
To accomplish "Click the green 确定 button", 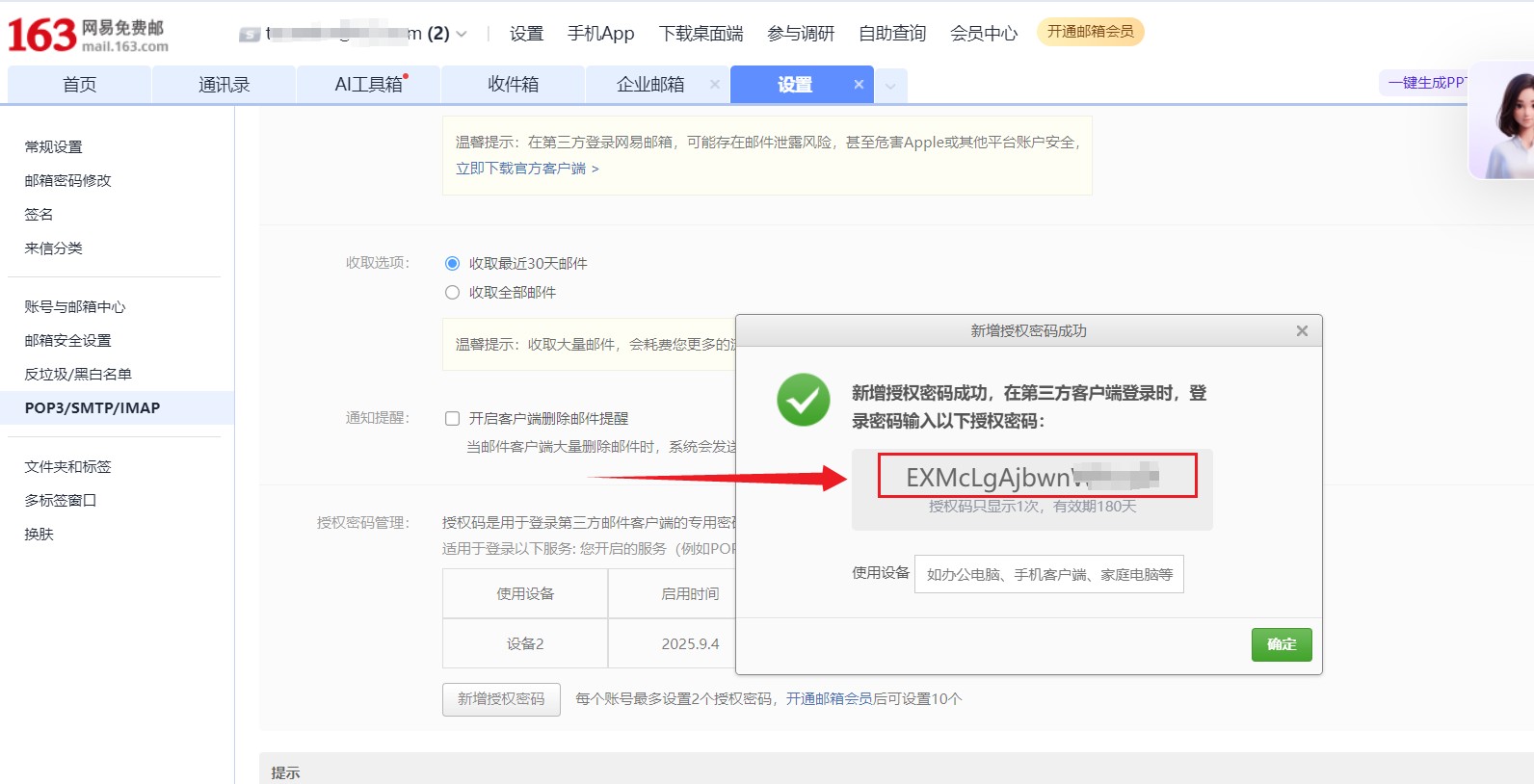I will coord(1281,644).
